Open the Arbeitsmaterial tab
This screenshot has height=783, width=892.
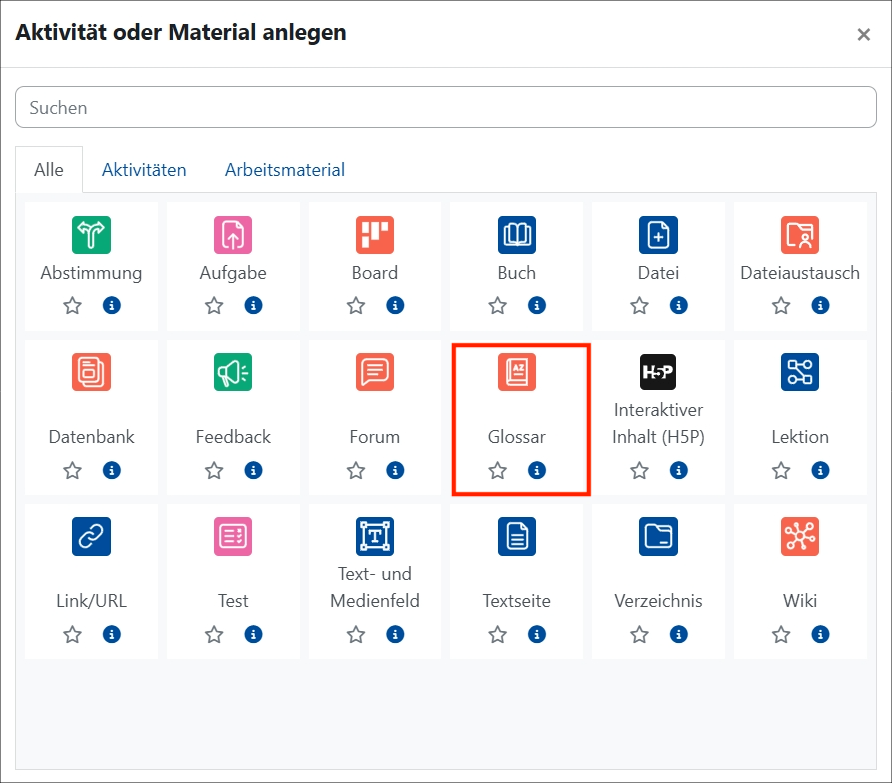tap(284, 169)
